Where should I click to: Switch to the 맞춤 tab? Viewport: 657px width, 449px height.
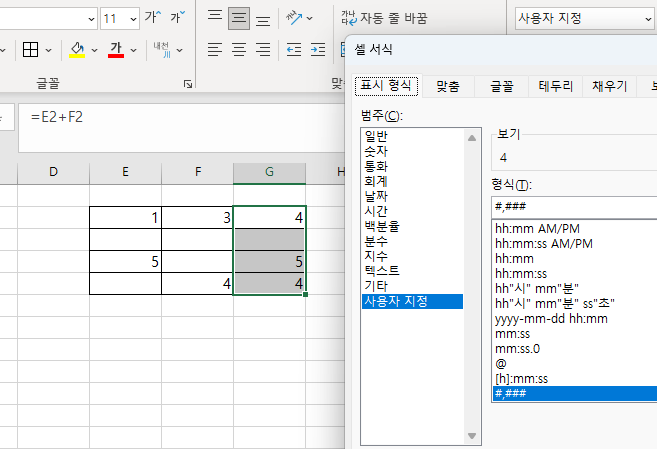448,86
